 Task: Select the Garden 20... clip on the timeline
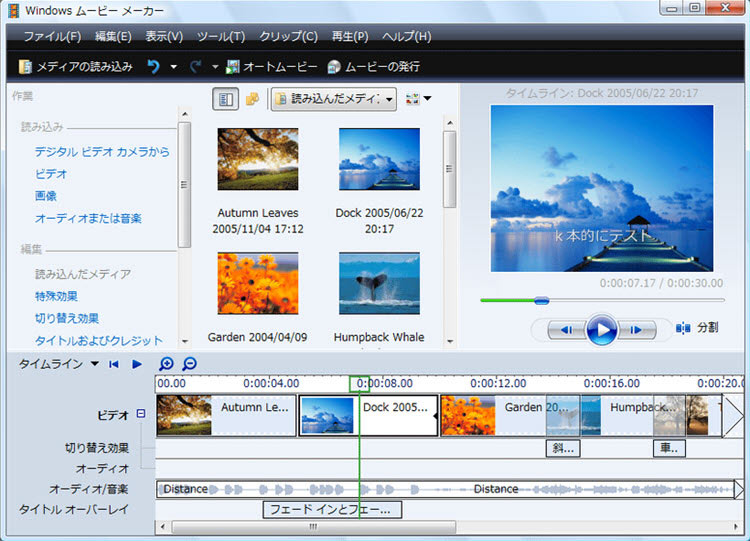[493, 415]
